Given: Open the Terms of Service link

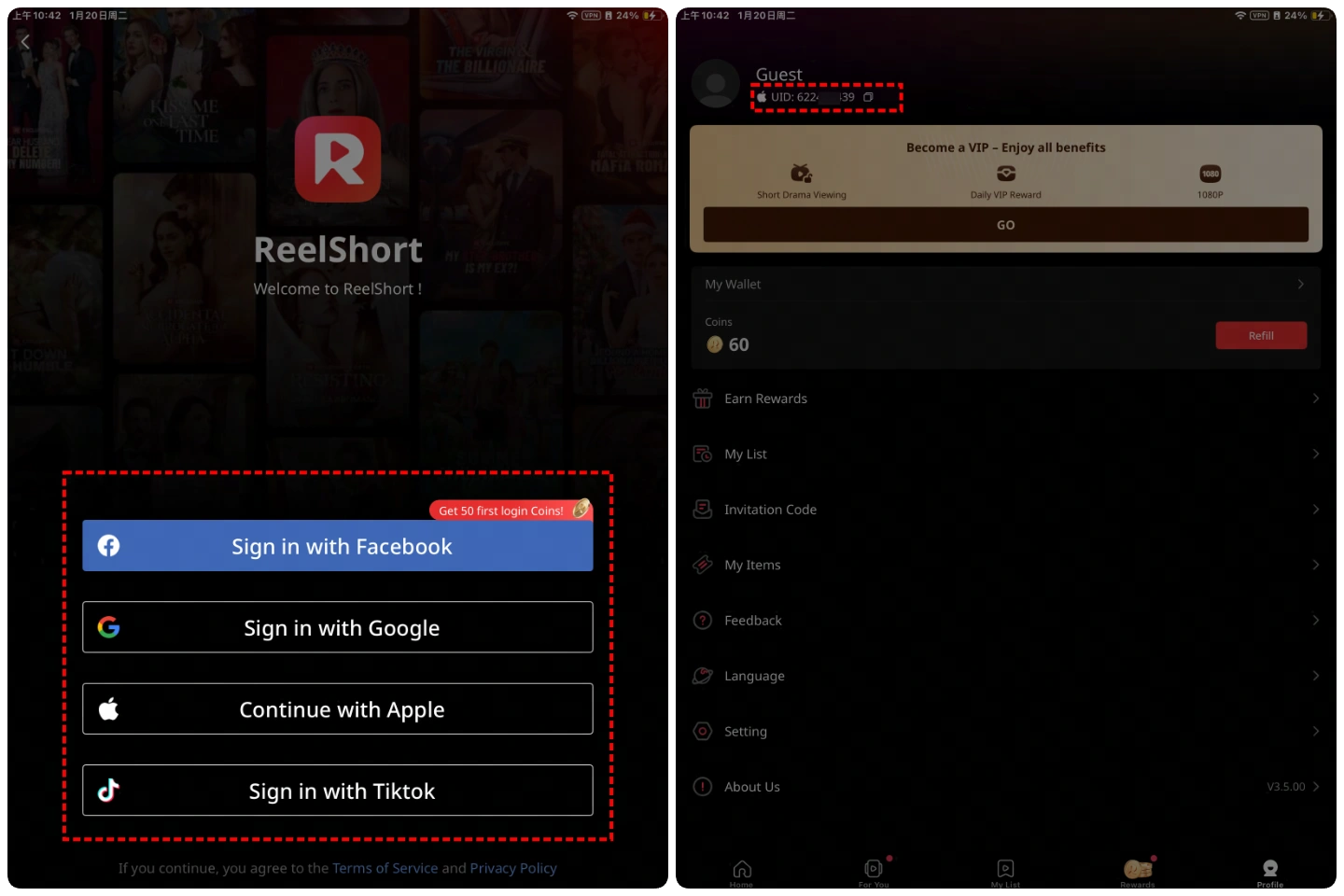Looking at the screenshot, I should (385, 868).
